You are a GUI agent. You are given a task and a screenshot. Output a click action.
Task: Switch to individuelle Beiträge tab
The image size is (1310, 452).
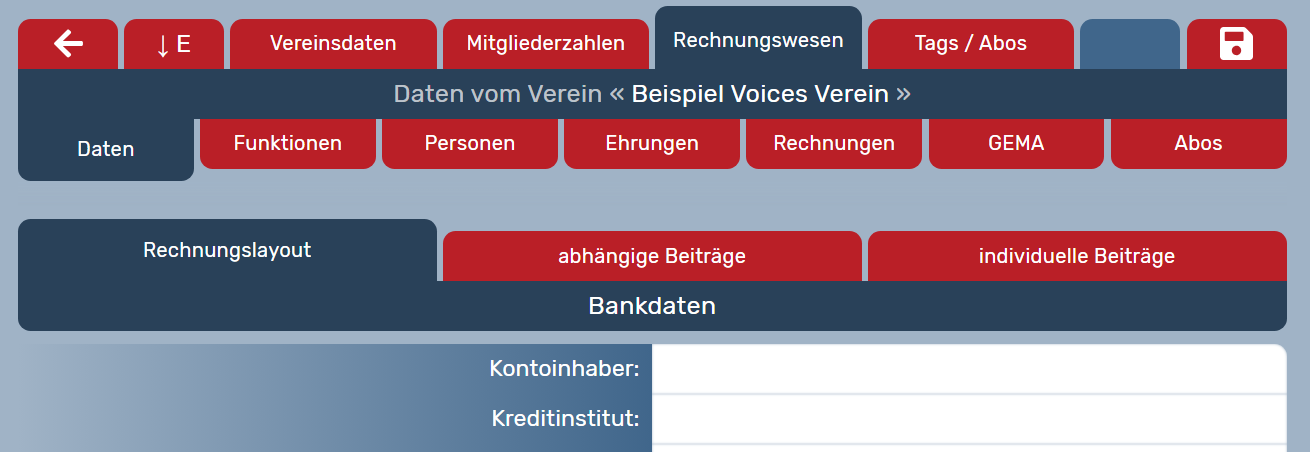tap(1077, 256)
